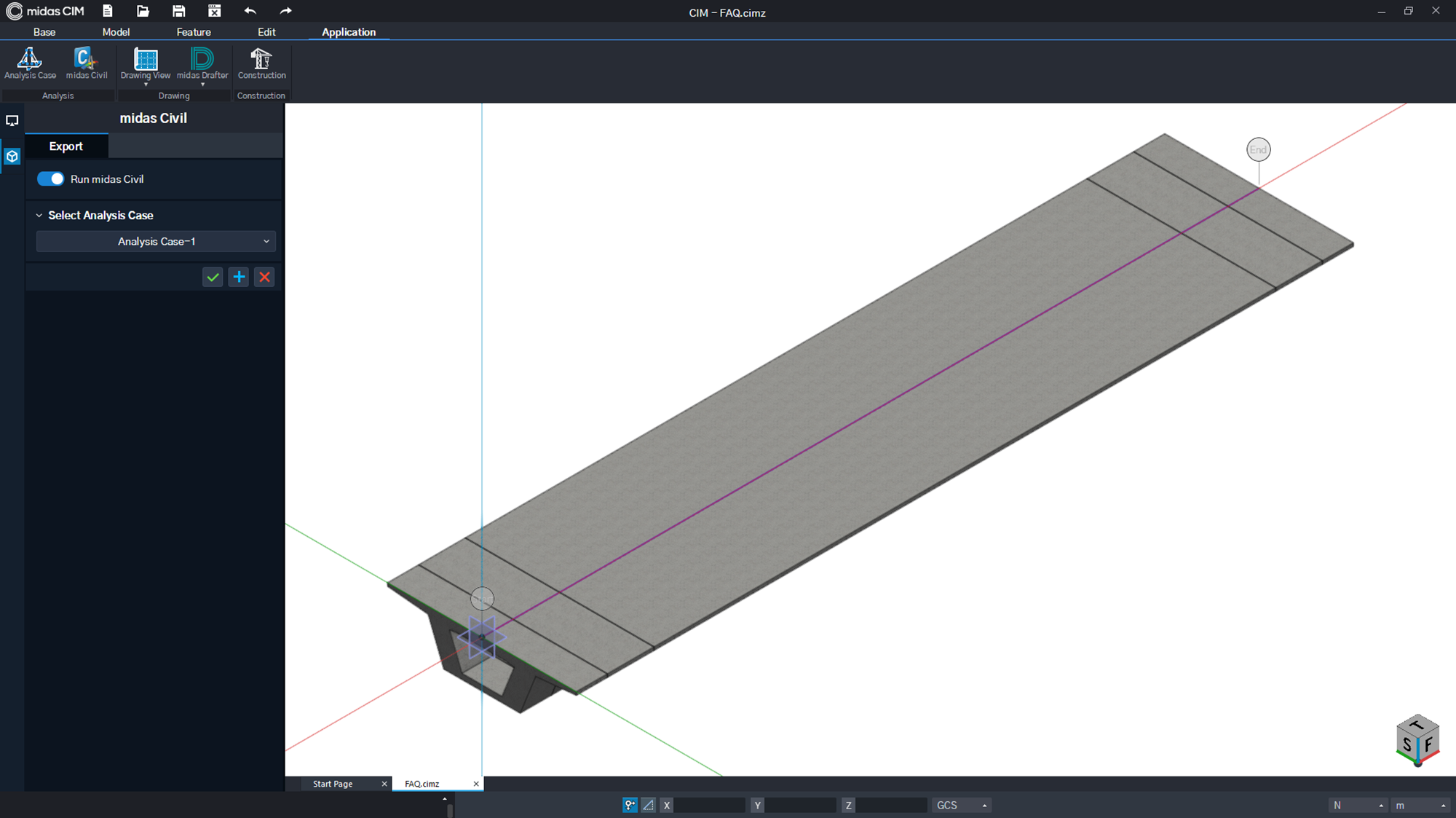
Task: Create a new file from title bar
Action: click(x=108, y=11)
